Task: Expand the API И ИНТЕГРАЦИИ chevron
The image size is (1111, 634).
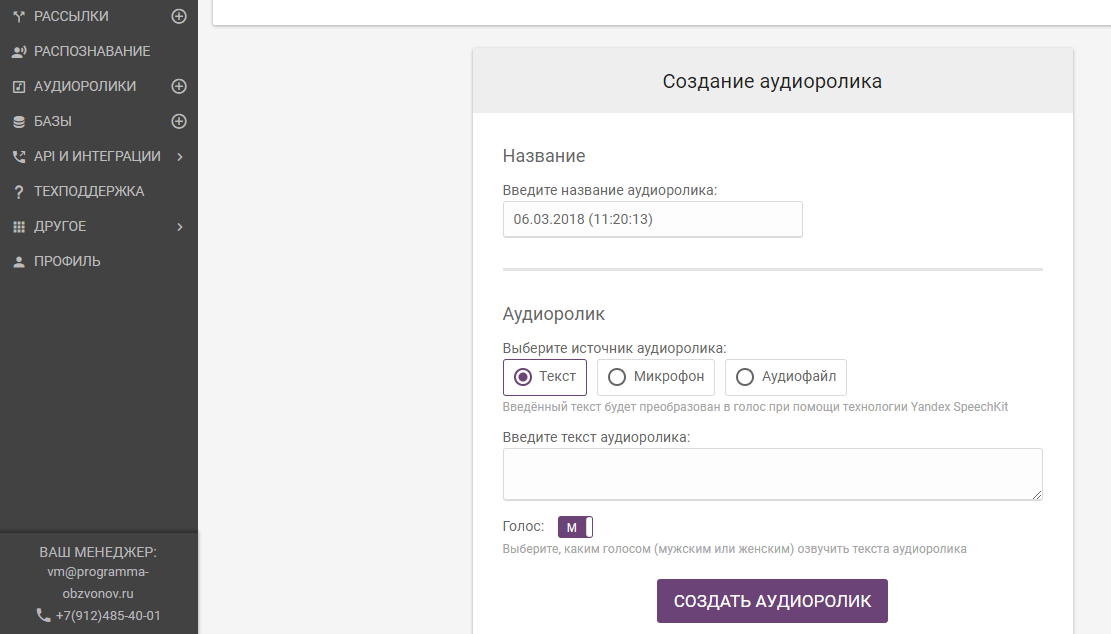Action: (181, 156)
